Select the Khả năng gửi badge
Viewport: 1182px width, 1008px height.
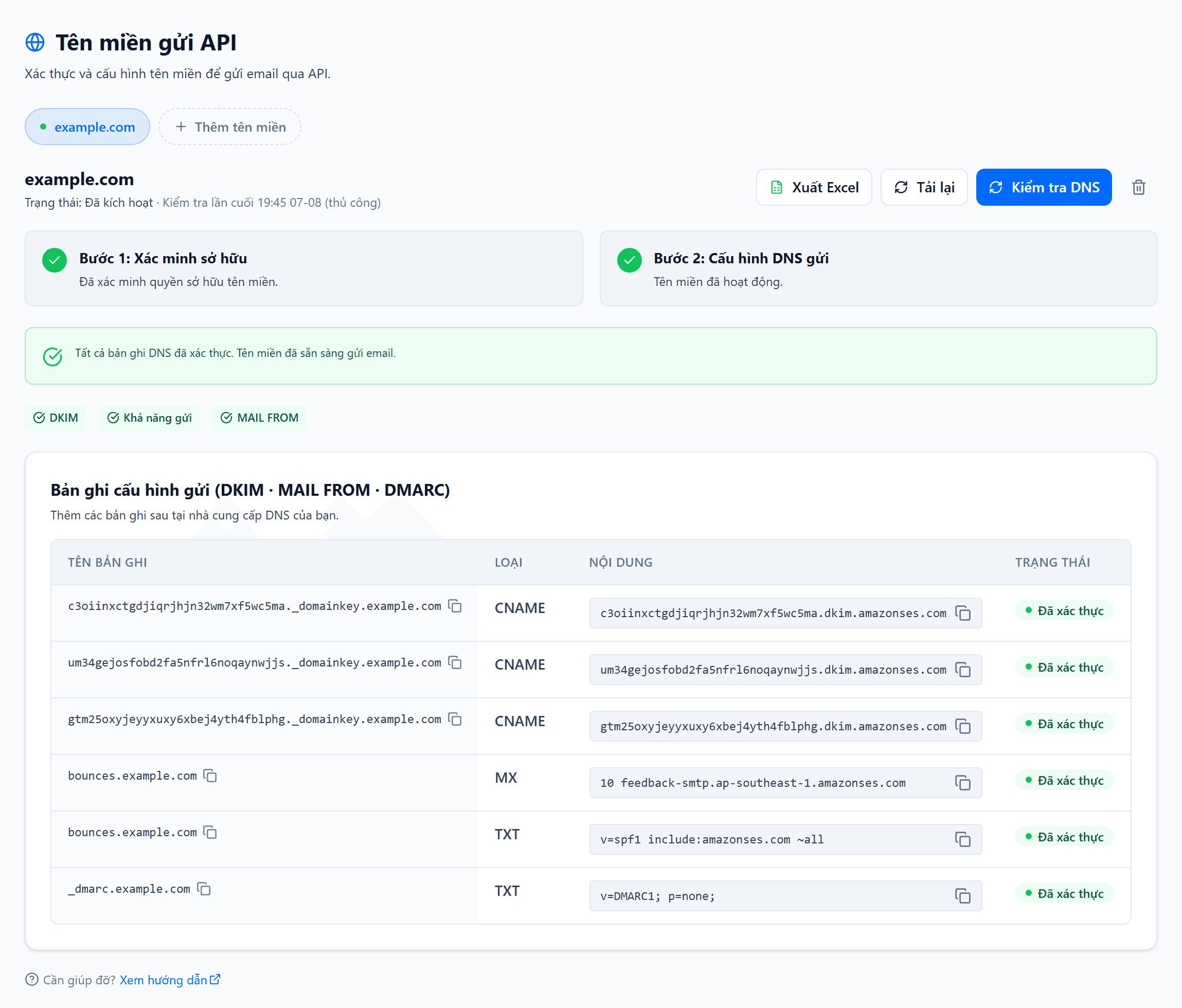click(149, 418)
